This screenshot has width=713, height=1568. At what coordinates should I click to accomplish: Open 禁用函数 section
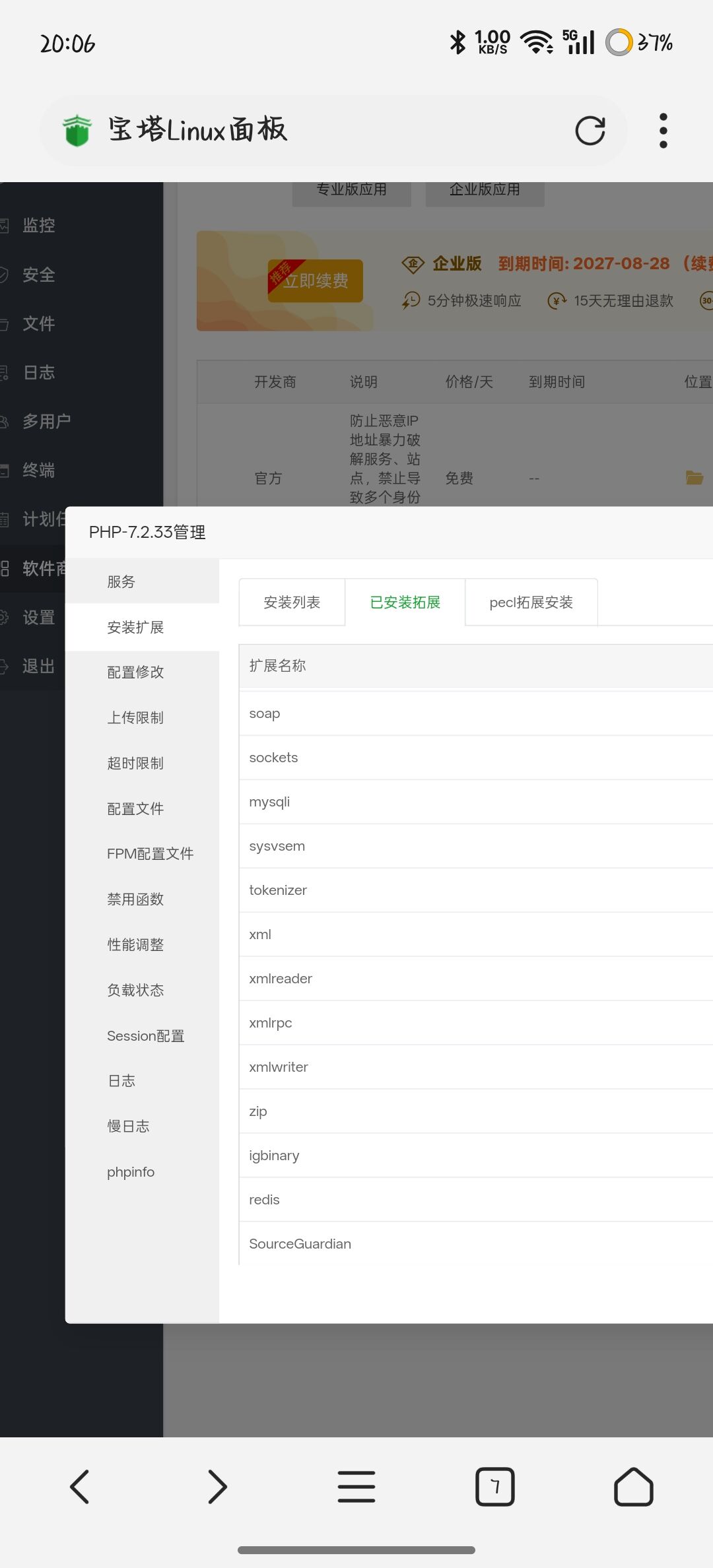point(142,899)
